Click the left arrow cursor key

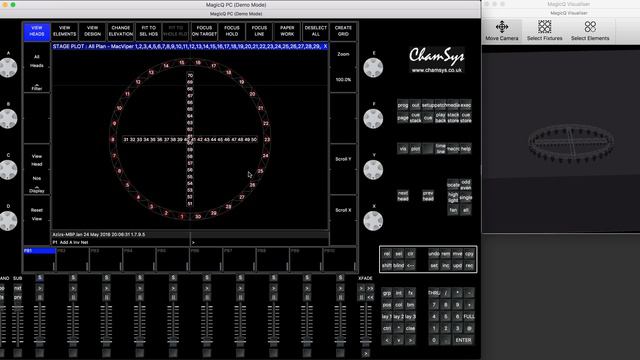coord(387,340)
